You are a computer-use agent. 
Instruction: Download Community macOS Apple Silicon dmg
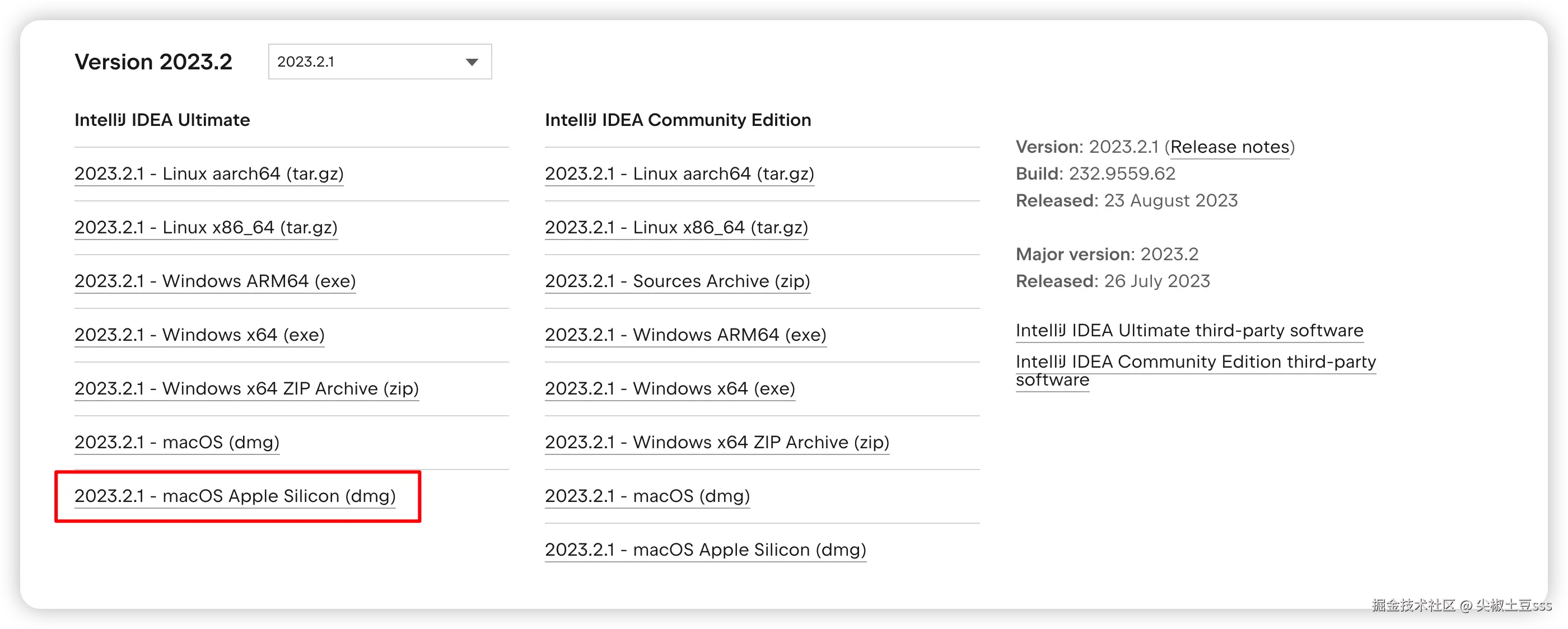pos(706,550)
